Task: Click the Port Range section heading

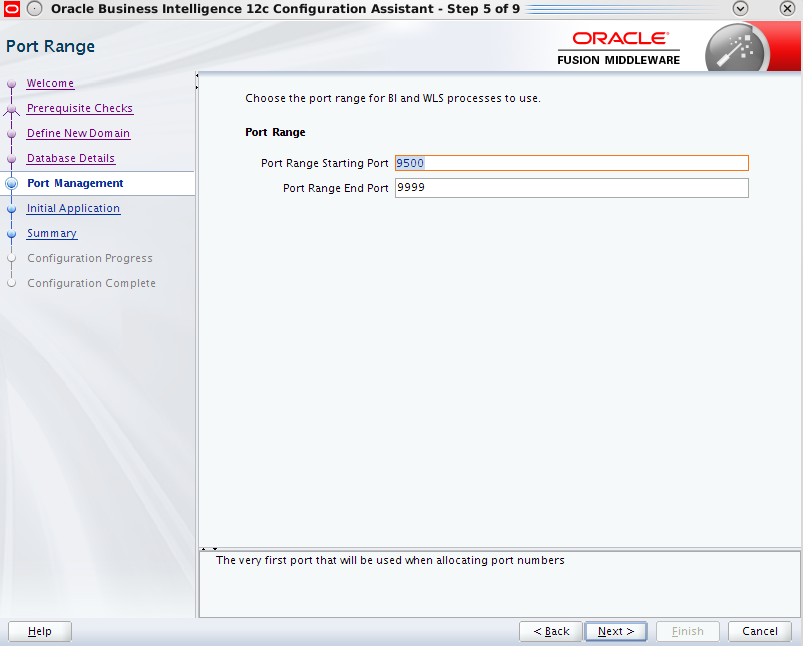Action: (x=276, y=132)
